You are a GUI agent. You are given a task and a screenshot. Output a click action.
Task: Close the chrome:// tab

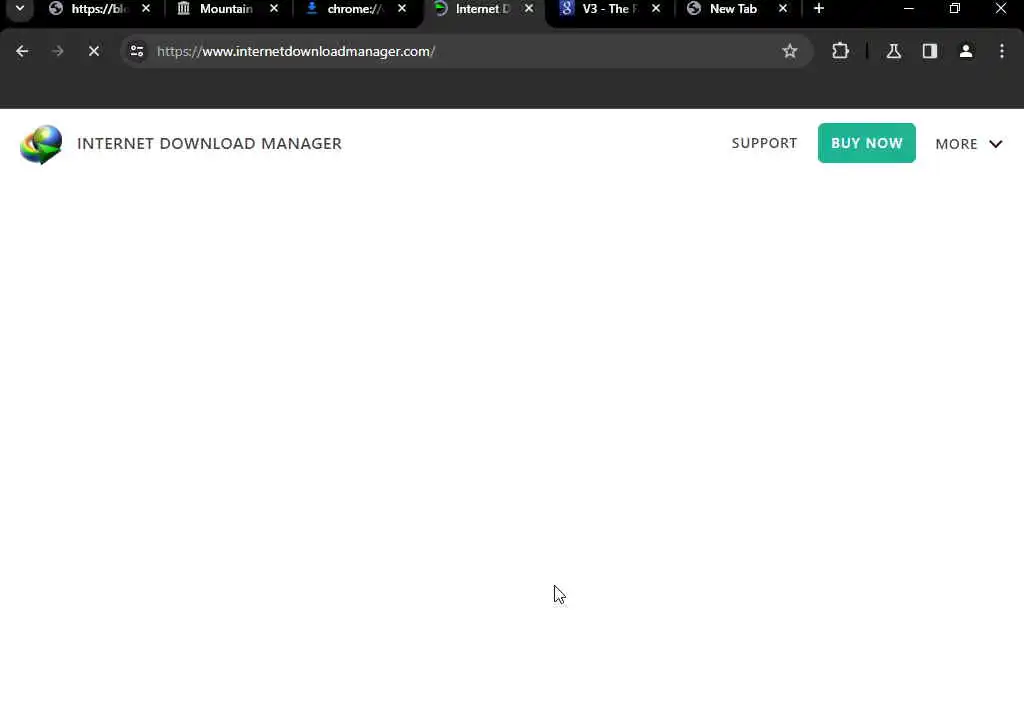[x=402, y=8]
